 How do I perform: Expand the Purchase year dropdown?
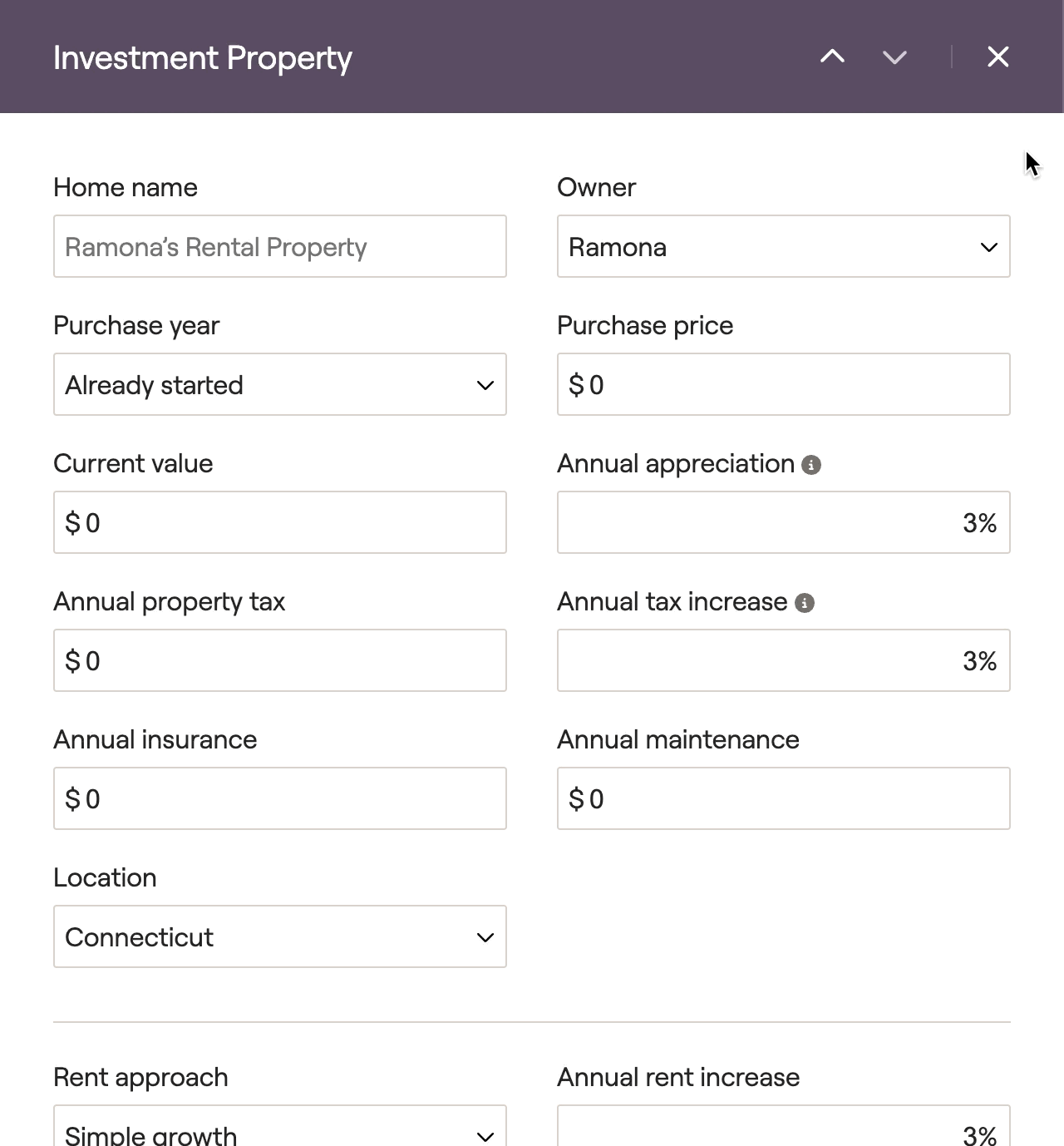[x=279, y=385]
